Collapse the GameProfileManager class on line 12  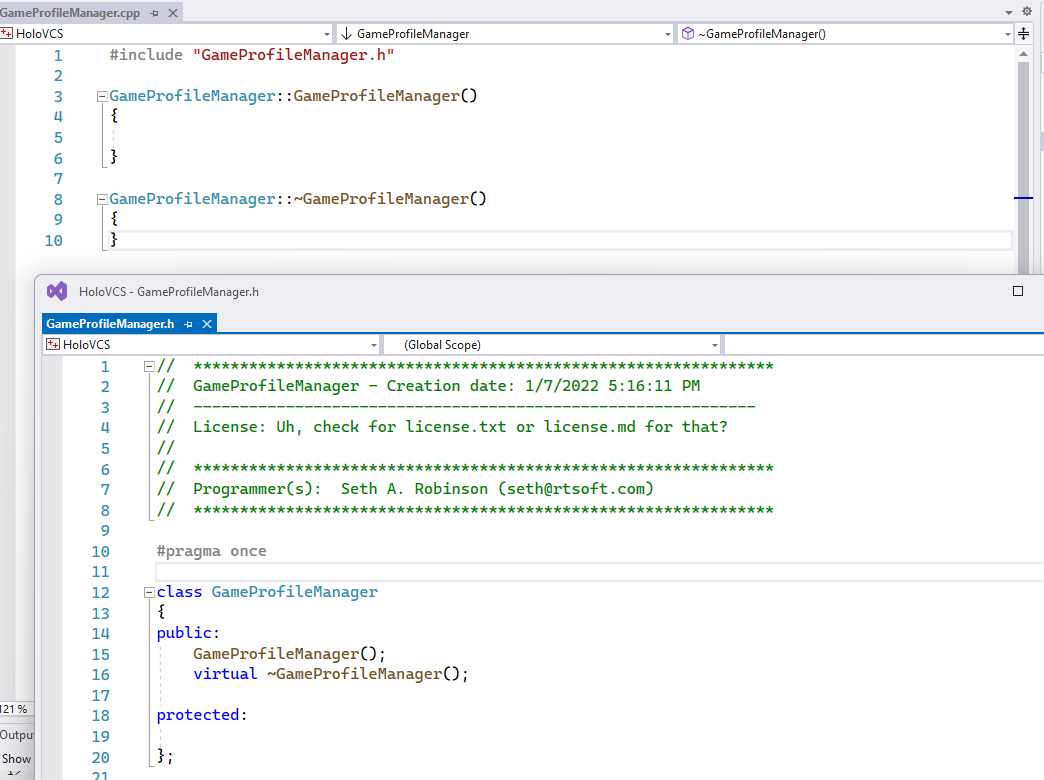pos(148,591)
